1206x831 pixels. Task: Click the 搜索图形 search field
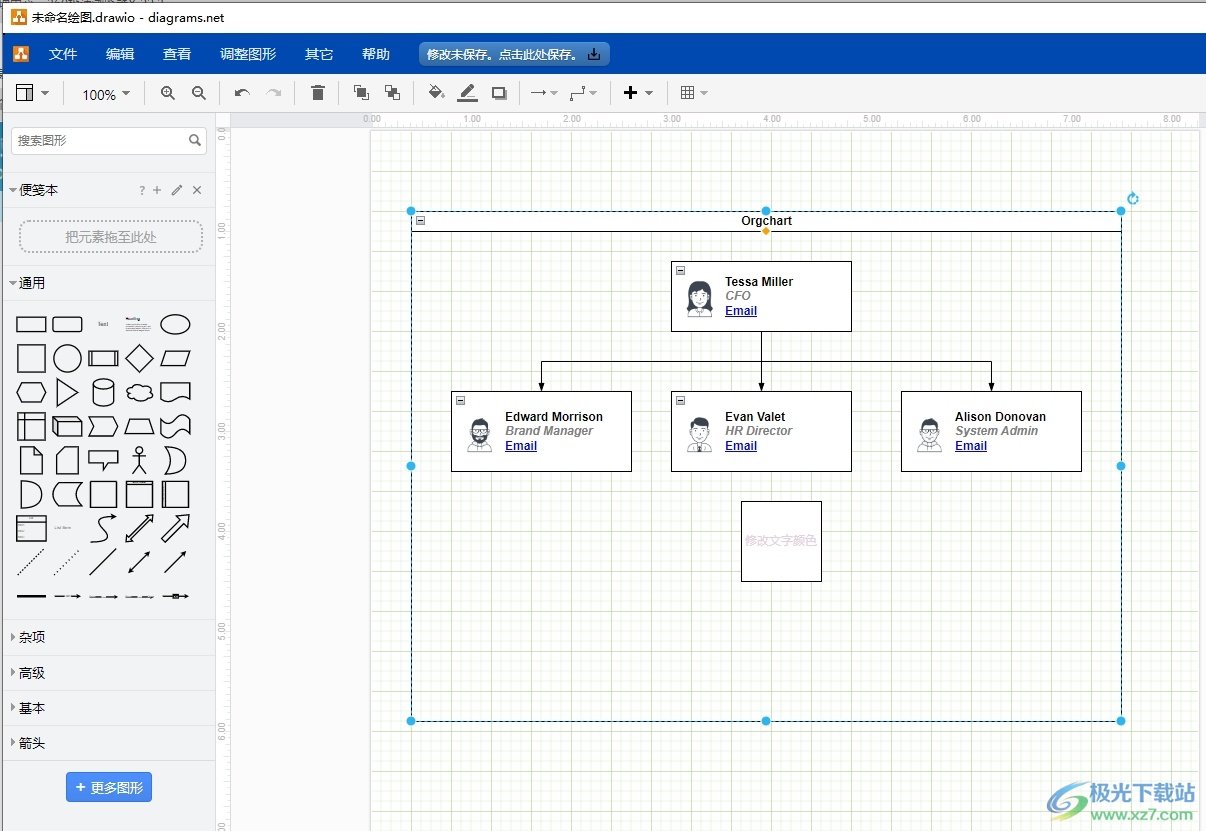(100, 141)
